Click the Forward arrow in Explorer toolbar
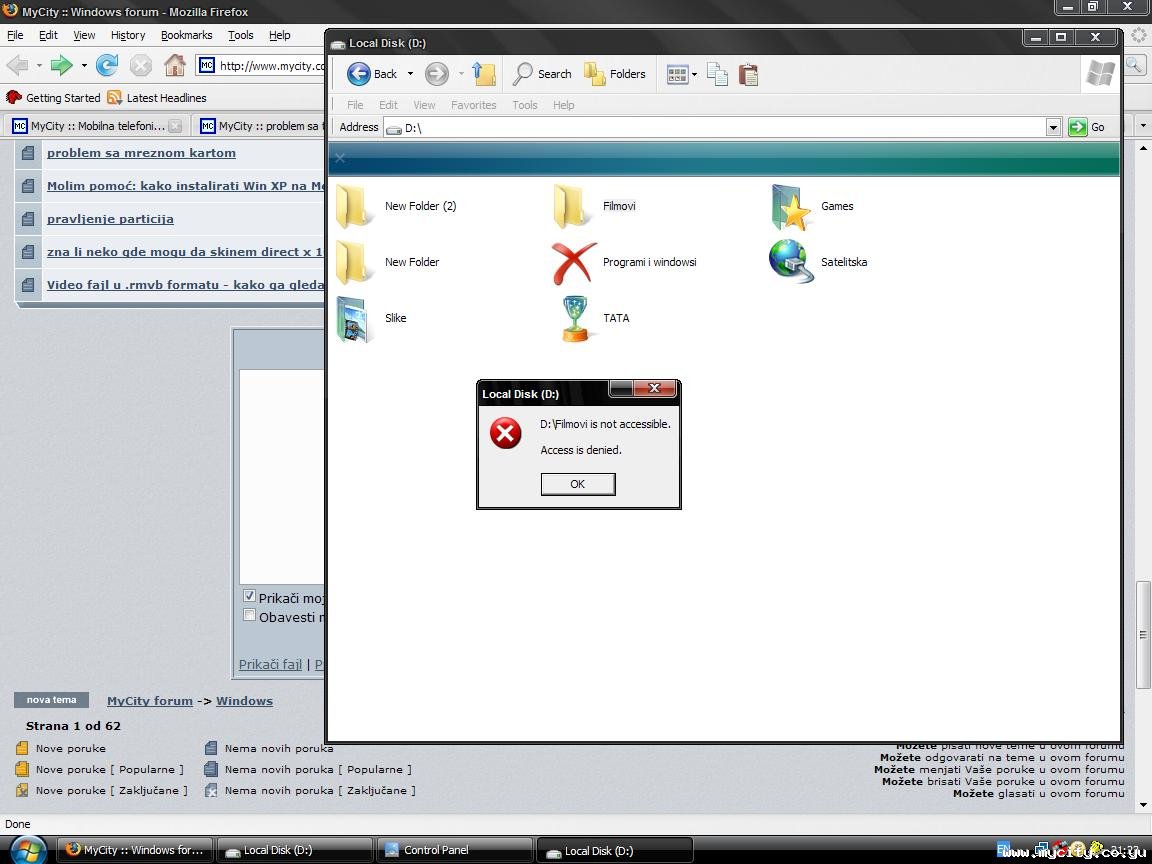Viewport: 1152px width, 864px height. pyautogui.click(x=436, y=73)
